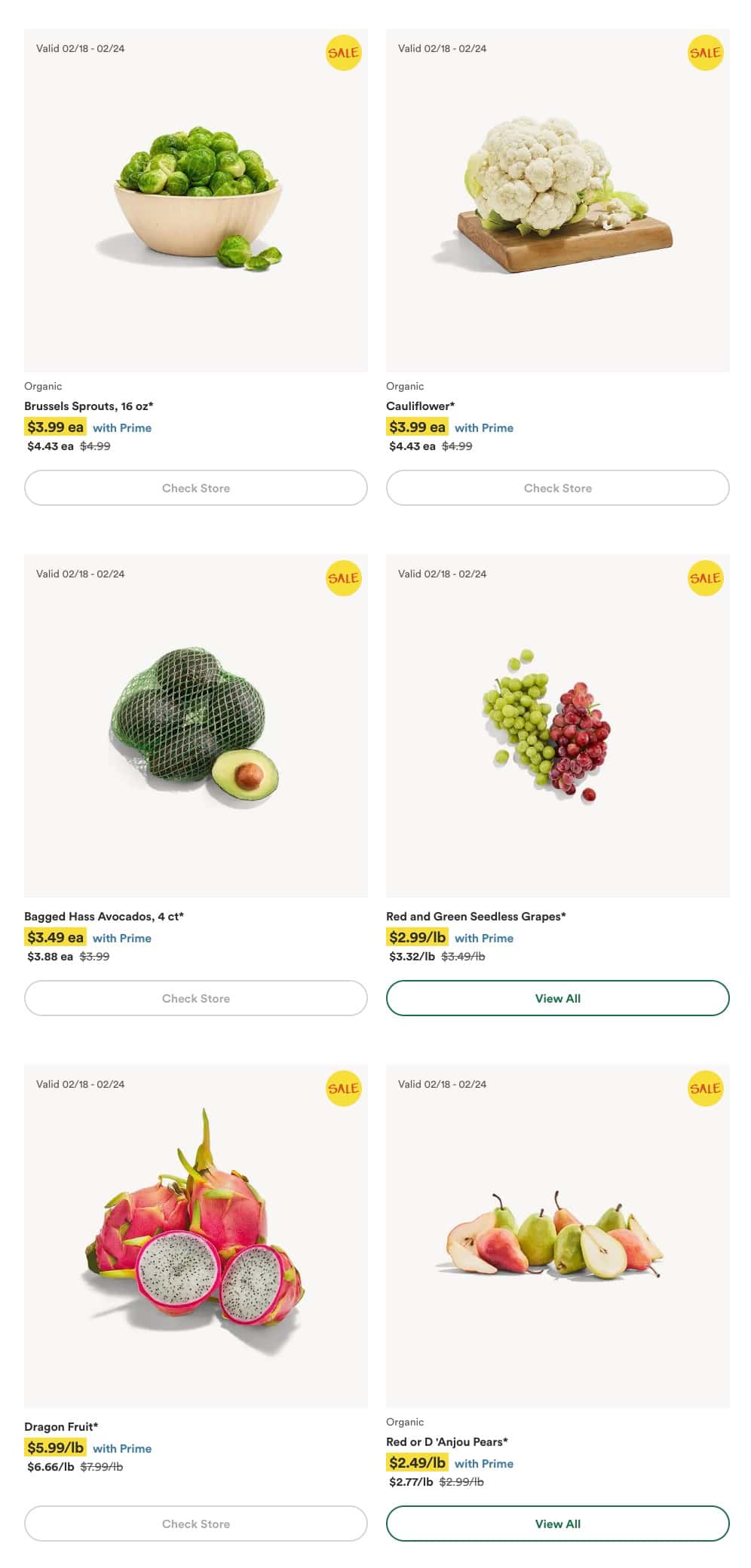The height and width of the screenshot is (1568, 751).
Task: Click SALE badge on Dragon Fruit card
Action: coord(343,1089)
